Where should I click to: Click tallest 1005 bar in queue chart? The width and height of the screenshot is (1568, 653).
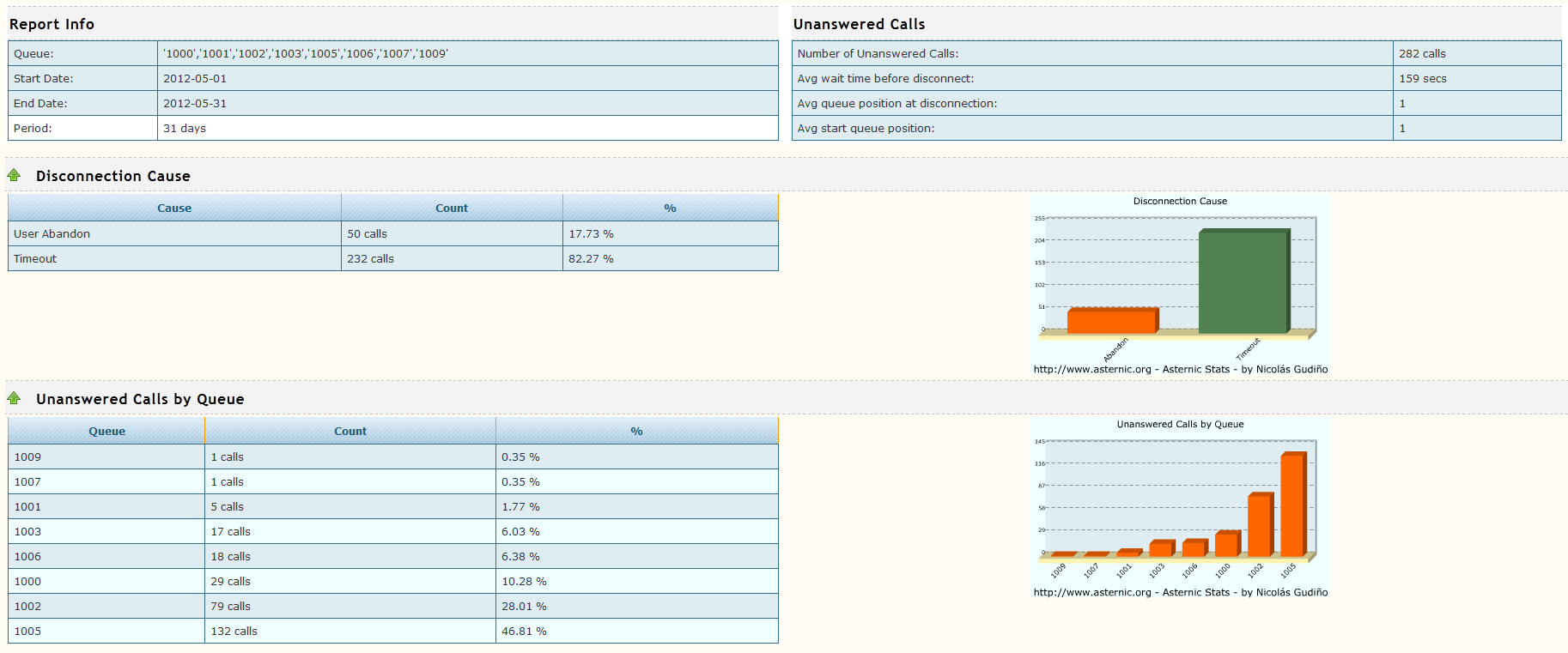[x=1292, y=505]
